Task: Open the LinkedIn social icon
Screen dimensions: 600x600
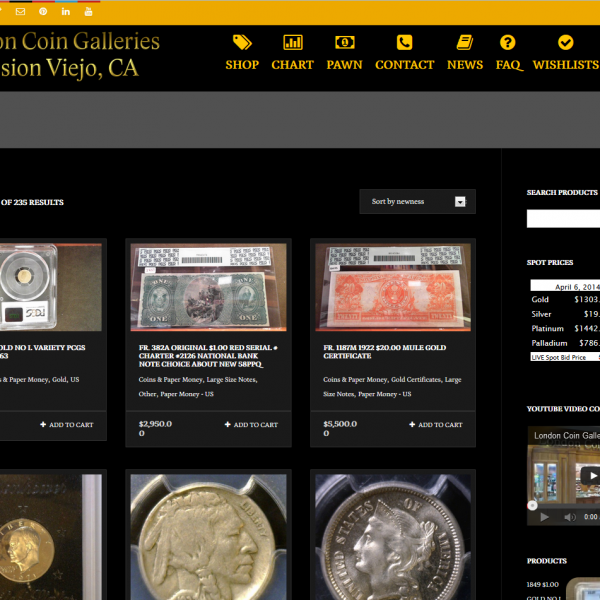Action: (x=66, y=12)
